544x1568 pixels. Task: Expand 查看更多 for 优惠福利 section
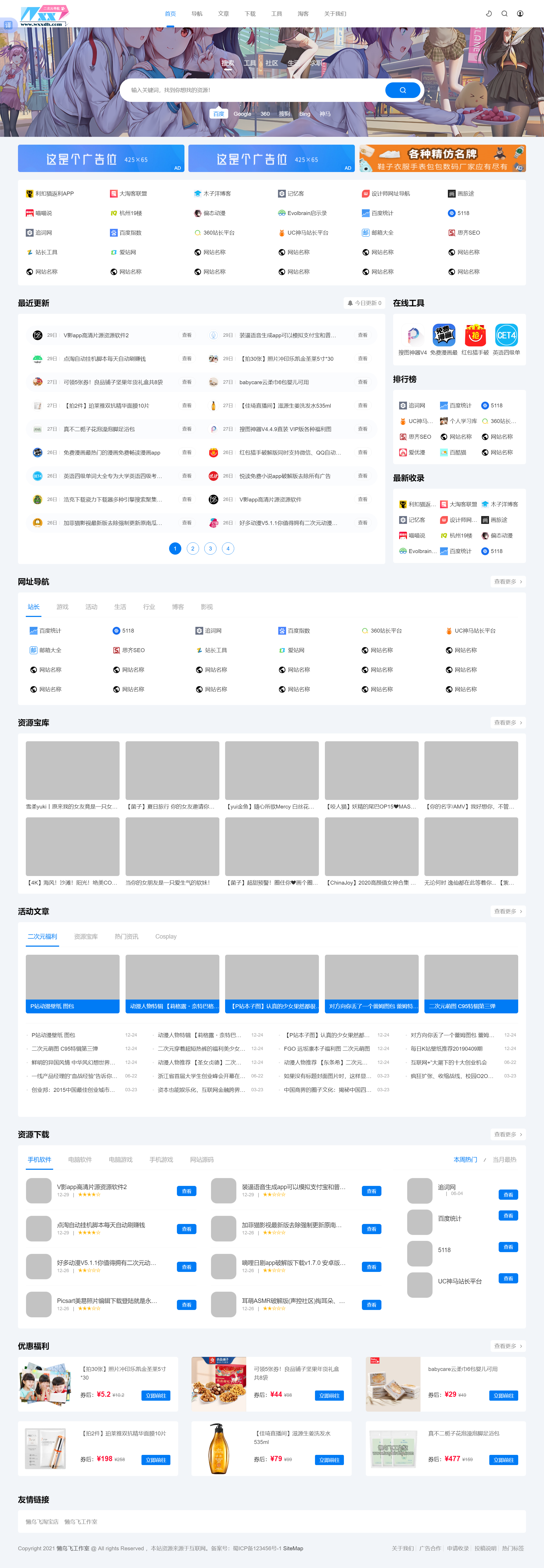(x=508, y=1346)
